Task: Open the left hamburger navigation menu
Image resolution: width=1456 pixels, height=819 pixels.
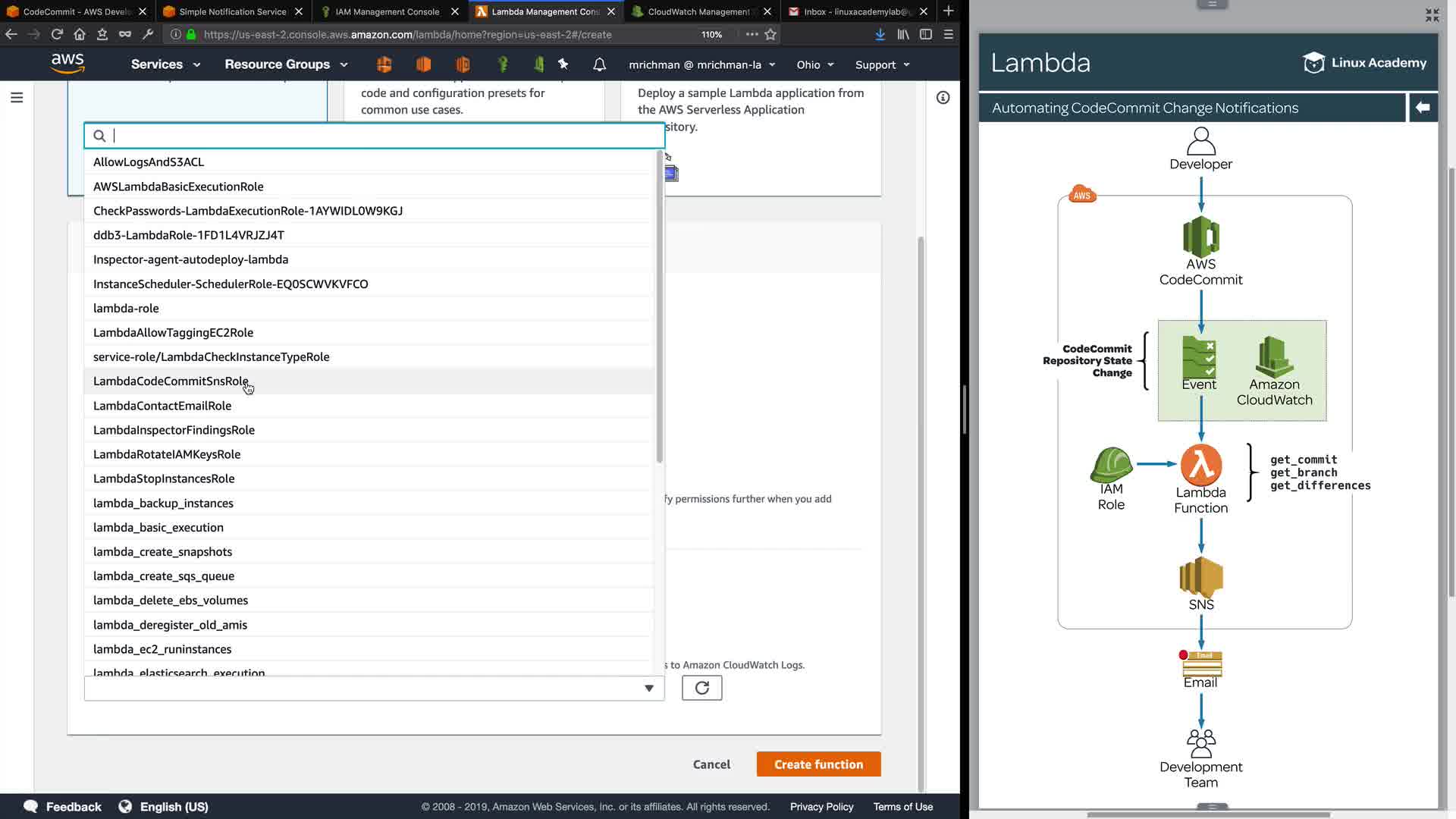Action: tap(17, 97)
